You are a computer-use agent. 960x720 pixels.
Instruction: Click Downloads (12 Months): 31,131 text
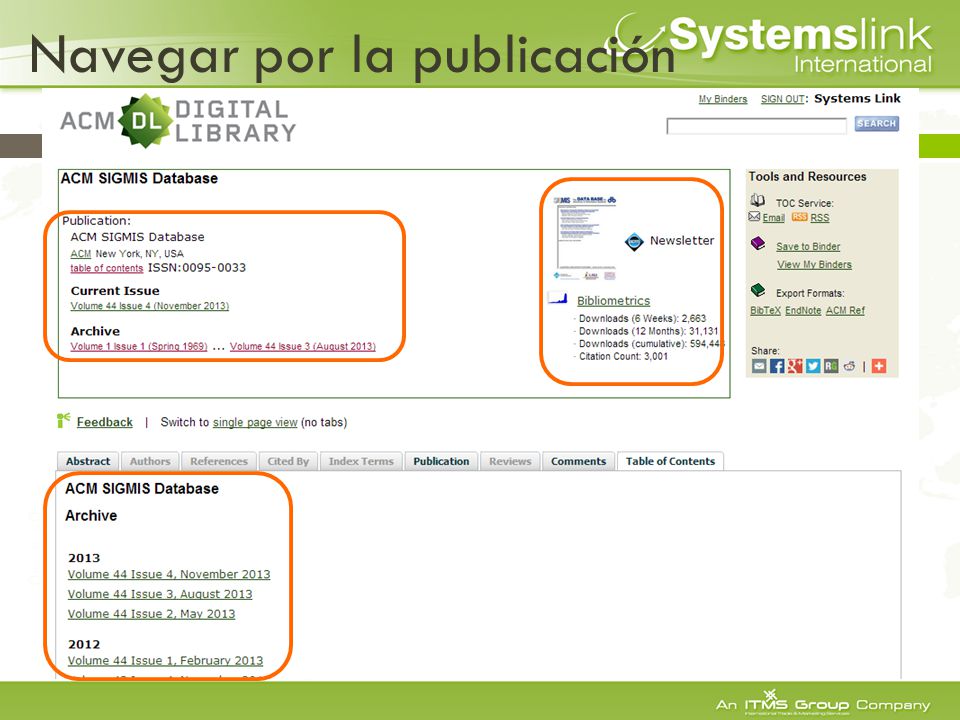coord(648,331)
